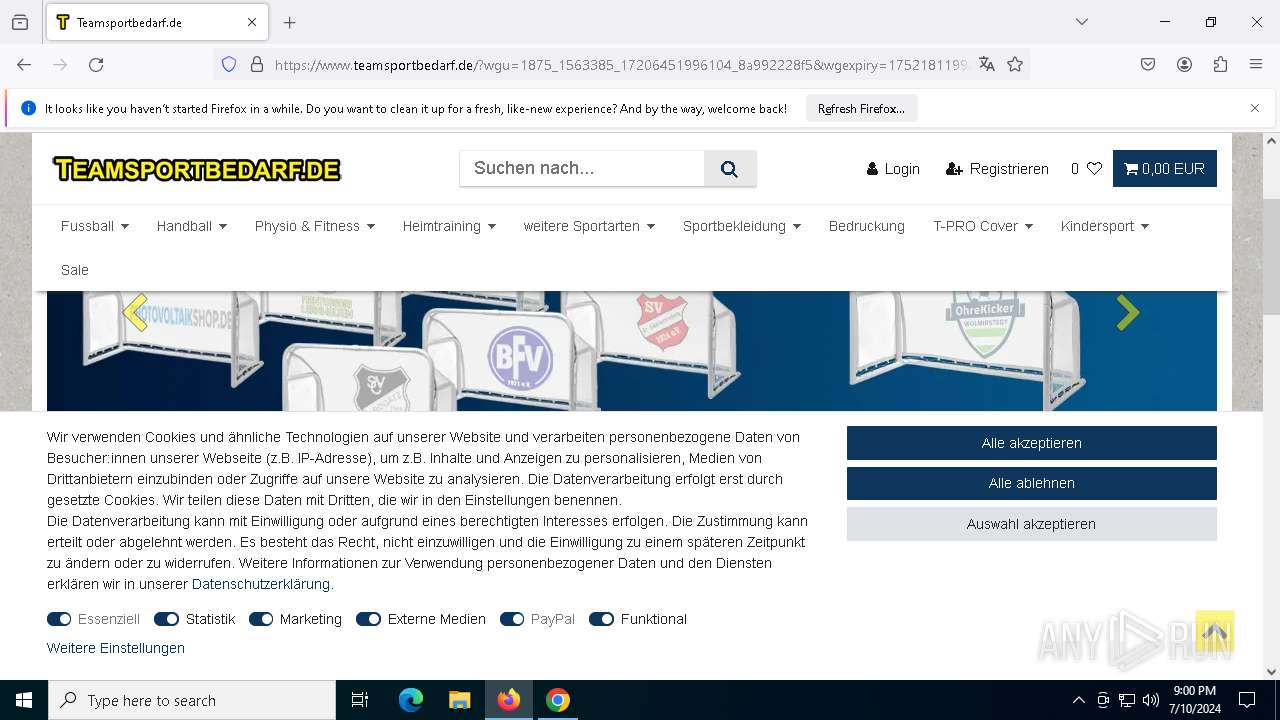This screenshot has height=720, width=1280.
Task: Open Weitere Einstellungen link
Action: coord(116,648)
